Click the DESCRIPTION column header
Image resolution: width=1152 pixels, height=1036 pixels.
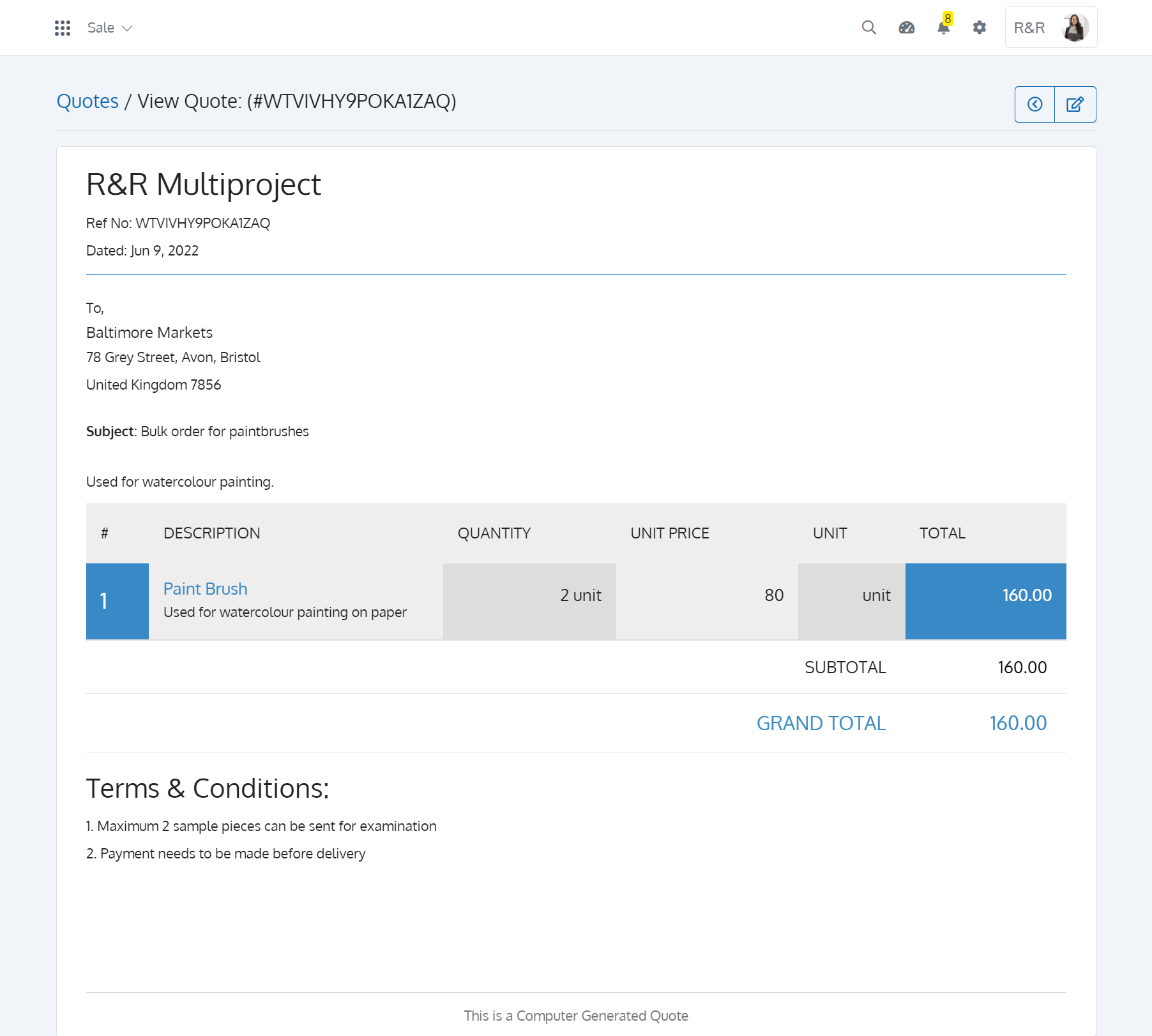(x=211, y=533)
